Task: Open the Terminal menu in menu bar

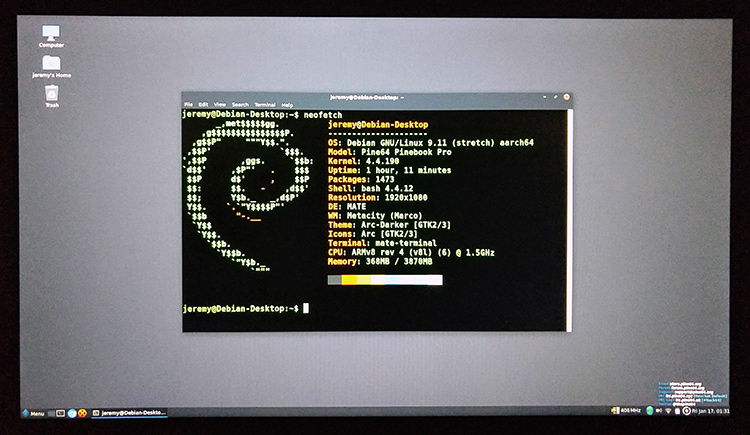Action: pos(265,104)
